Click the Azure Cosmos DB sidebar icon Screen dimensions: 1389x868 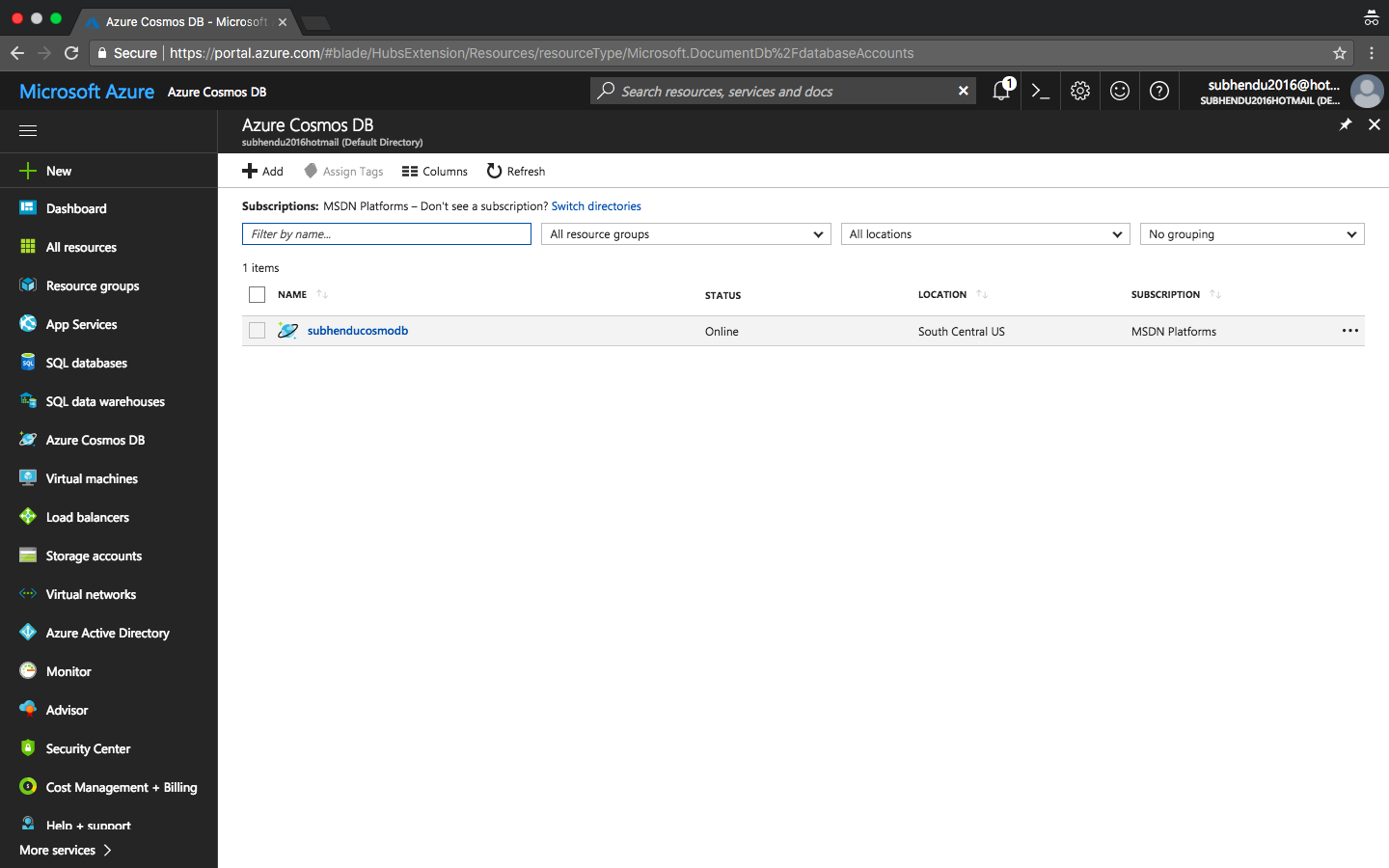28,440
